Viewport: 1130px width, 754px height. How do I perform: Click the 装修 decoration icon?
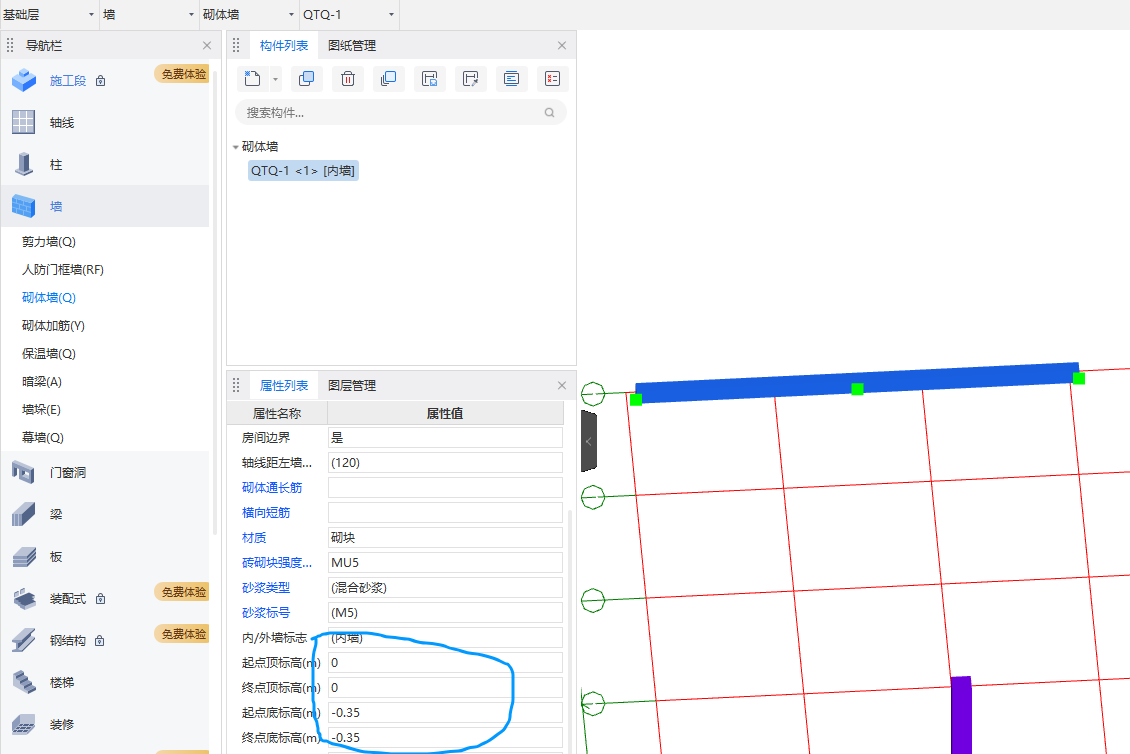pyautogui.click(x=24, y=724)
